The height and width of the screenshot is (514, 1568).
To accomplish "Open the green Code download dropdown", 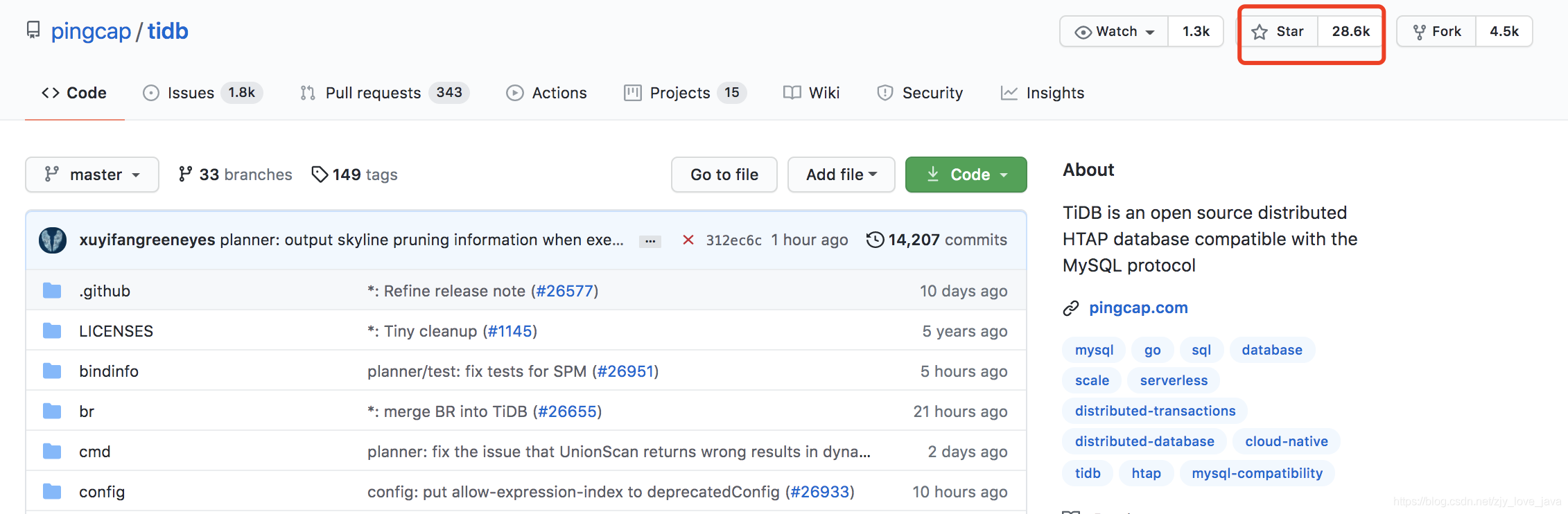I will click(x=966, y=175).
